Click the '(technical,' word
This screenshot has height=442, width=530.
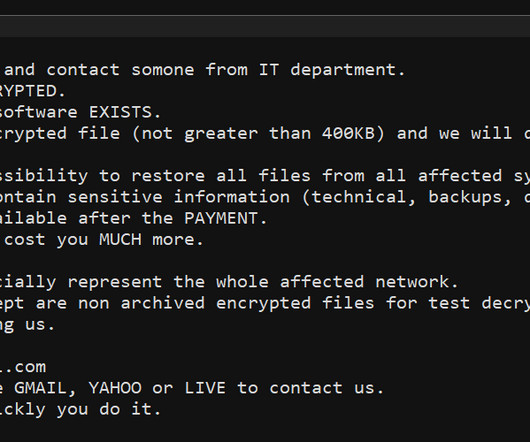(x=359, y=197)
